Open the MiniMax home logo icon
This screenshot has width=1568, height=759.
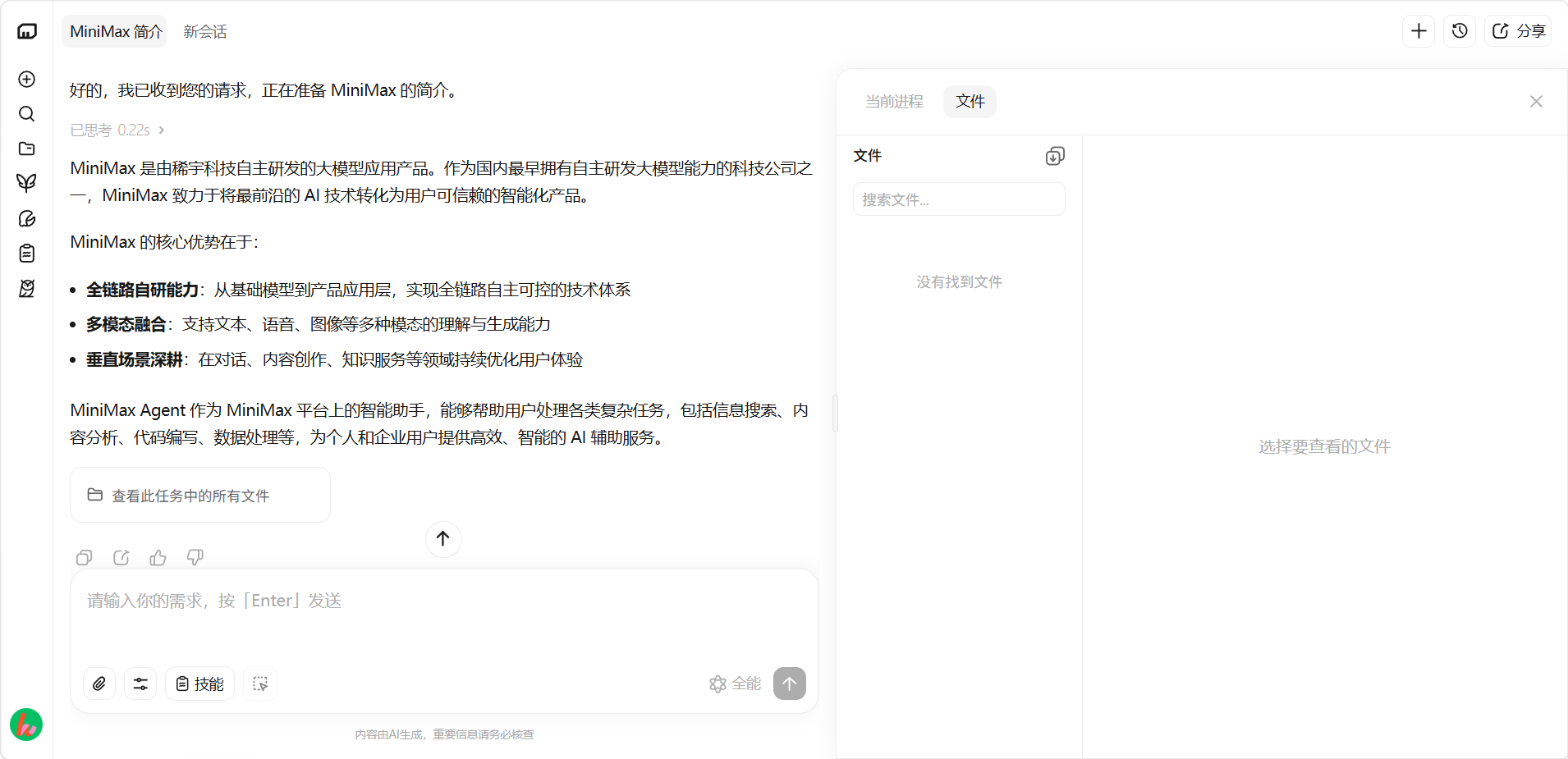[27, 31]
